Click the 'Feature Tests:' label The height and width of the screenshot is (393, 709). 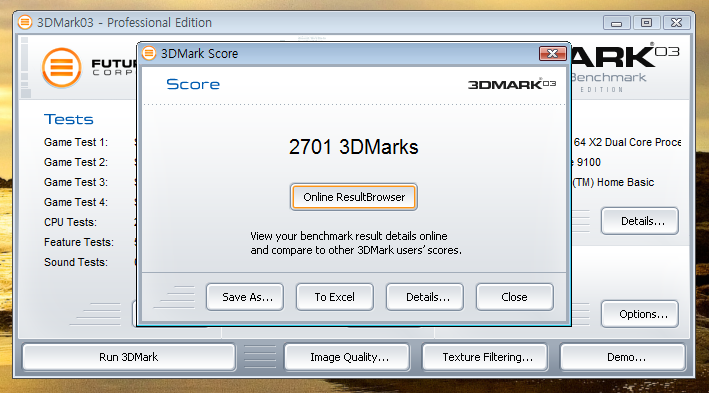79,242
